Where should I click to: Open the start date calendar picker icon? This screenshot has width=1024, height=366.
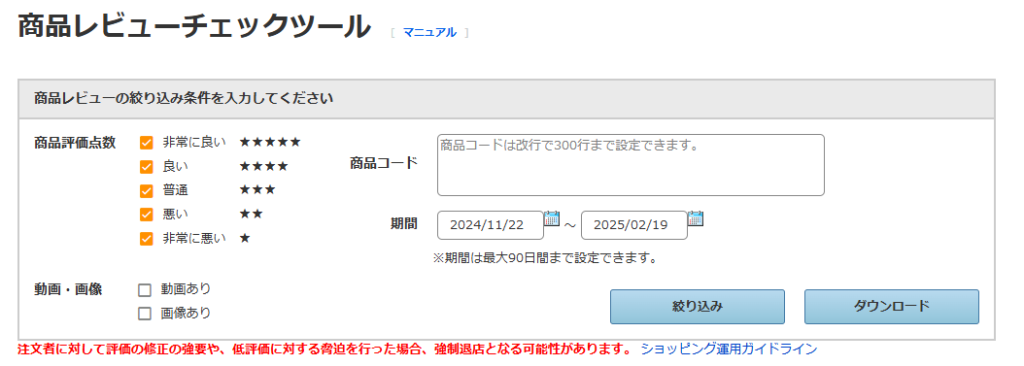coord(552,218)
